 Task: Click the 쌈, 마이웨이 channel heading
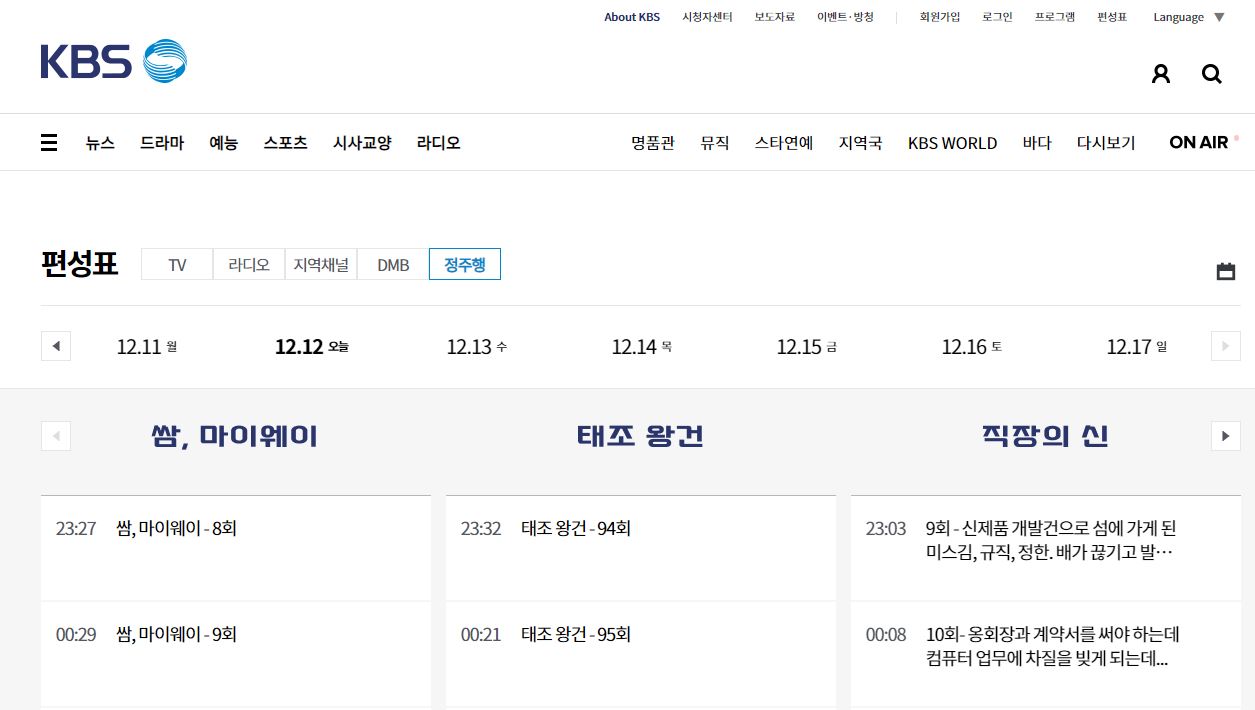(x=235, y=436)
